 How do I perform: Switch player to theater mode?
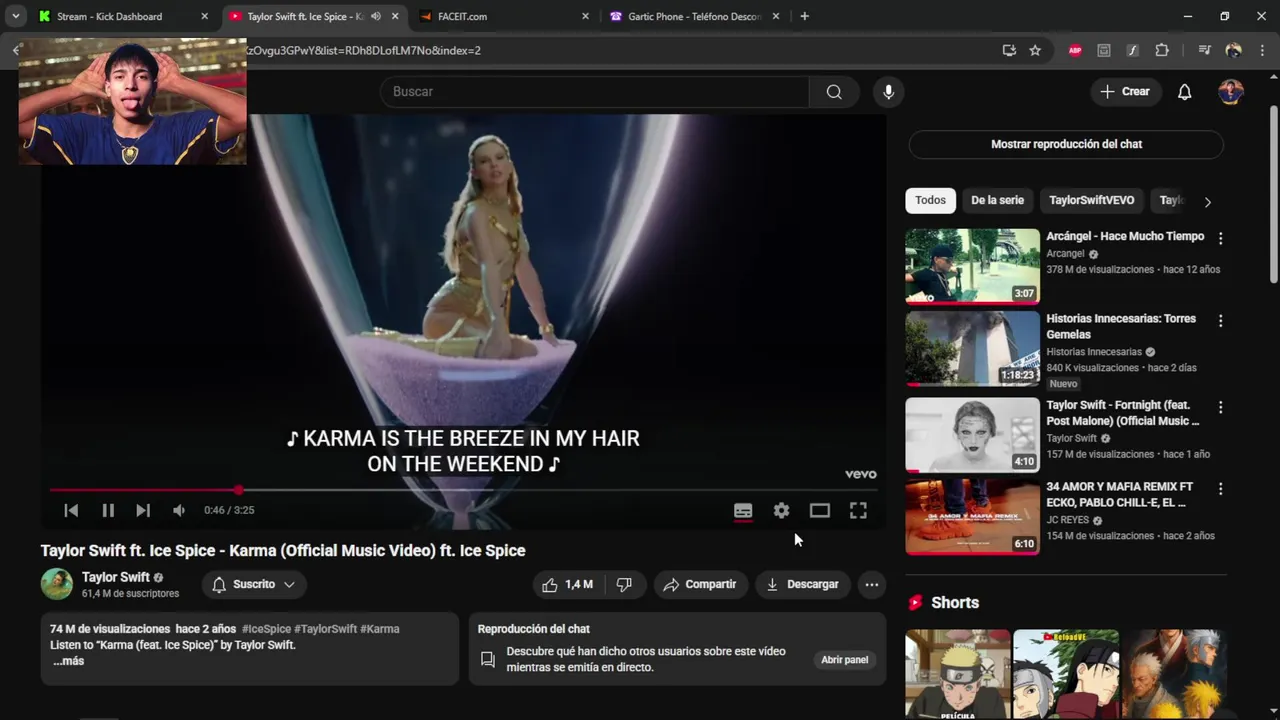820,510
